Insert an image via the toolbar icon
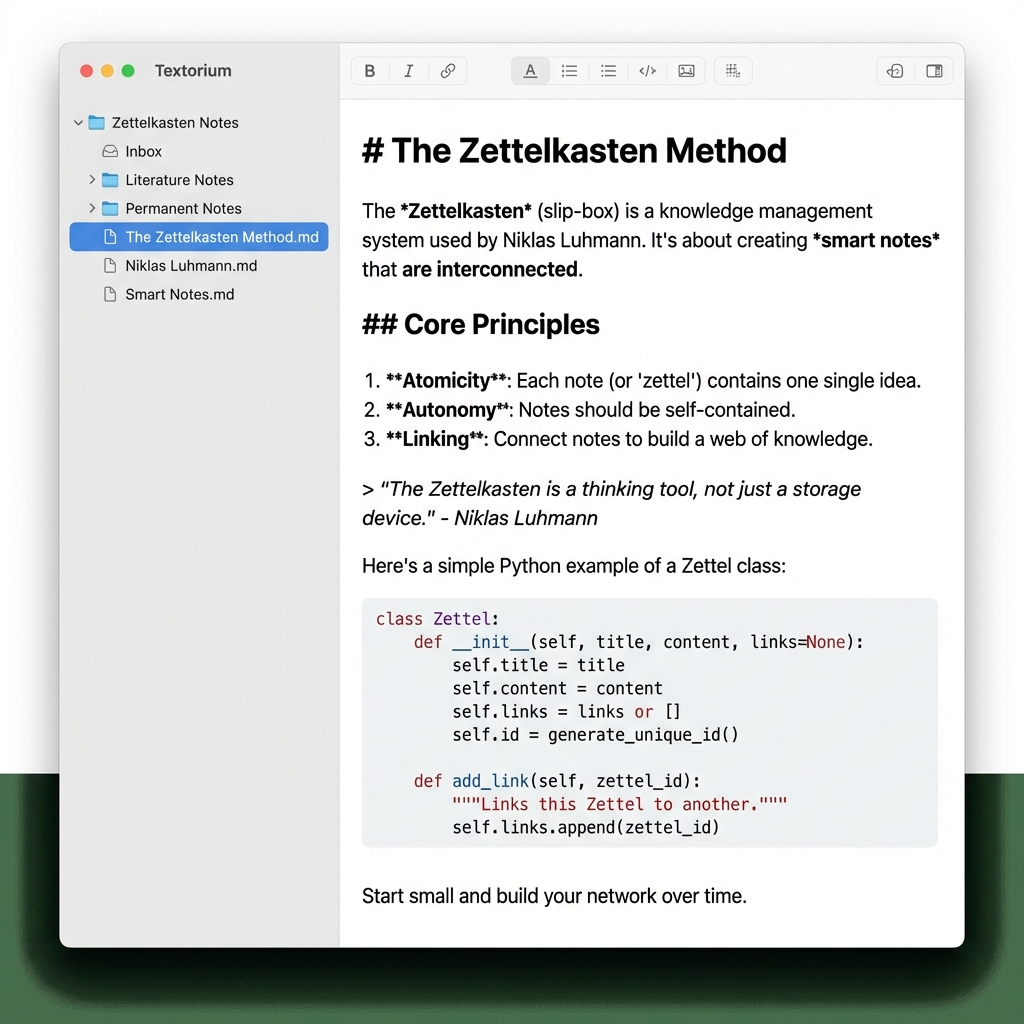Image resolution: width=1024 pixels, height=1024 pixels. (686, 71)
